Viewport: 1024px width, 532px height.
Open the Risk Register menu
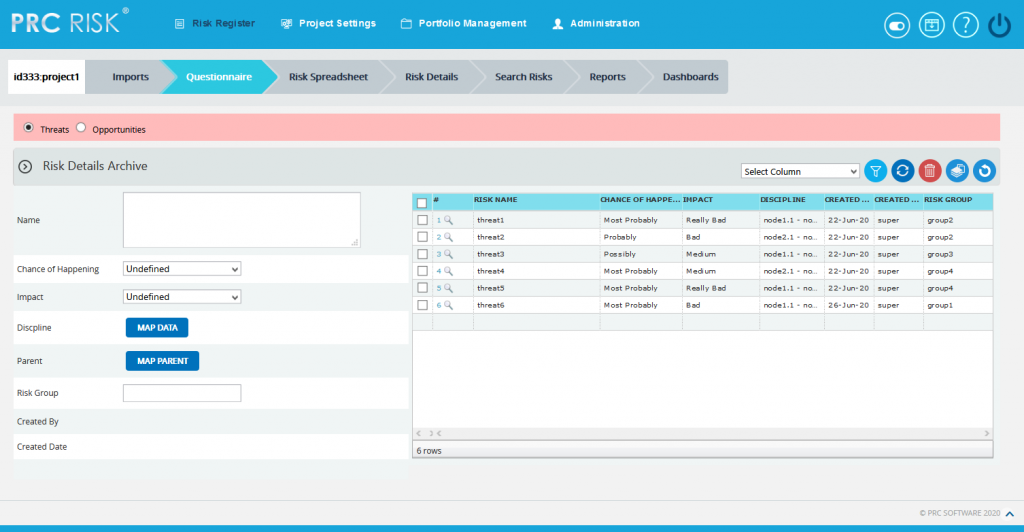click(x=215, y=23)
